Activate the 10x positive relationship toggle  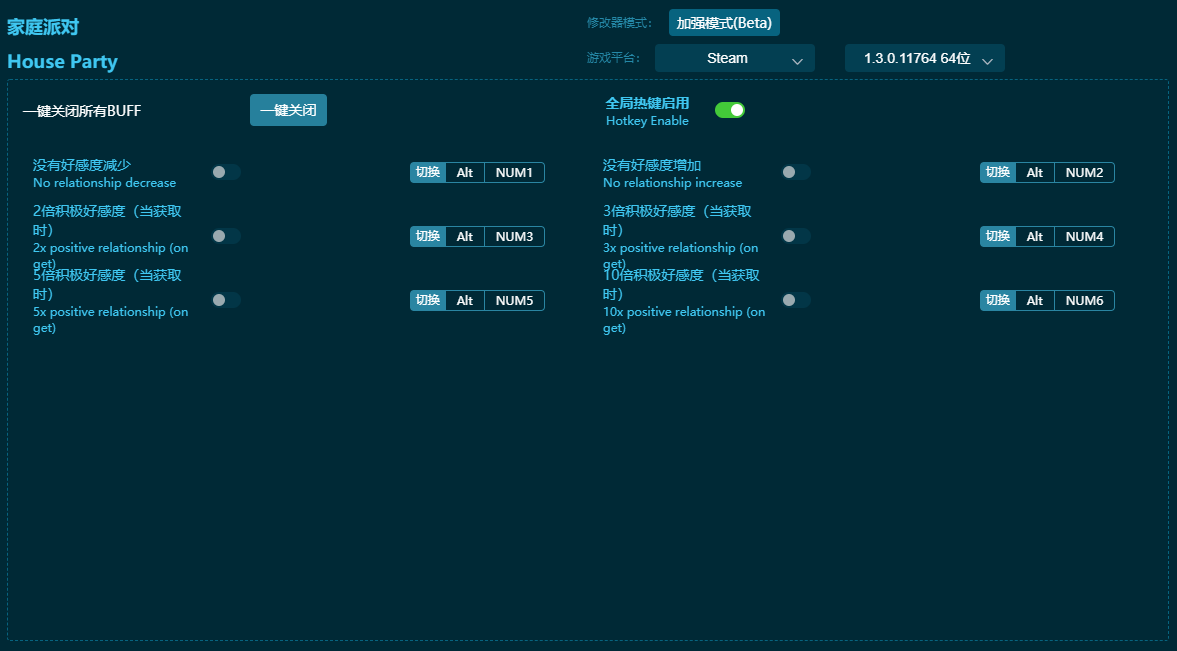point(796,300)
